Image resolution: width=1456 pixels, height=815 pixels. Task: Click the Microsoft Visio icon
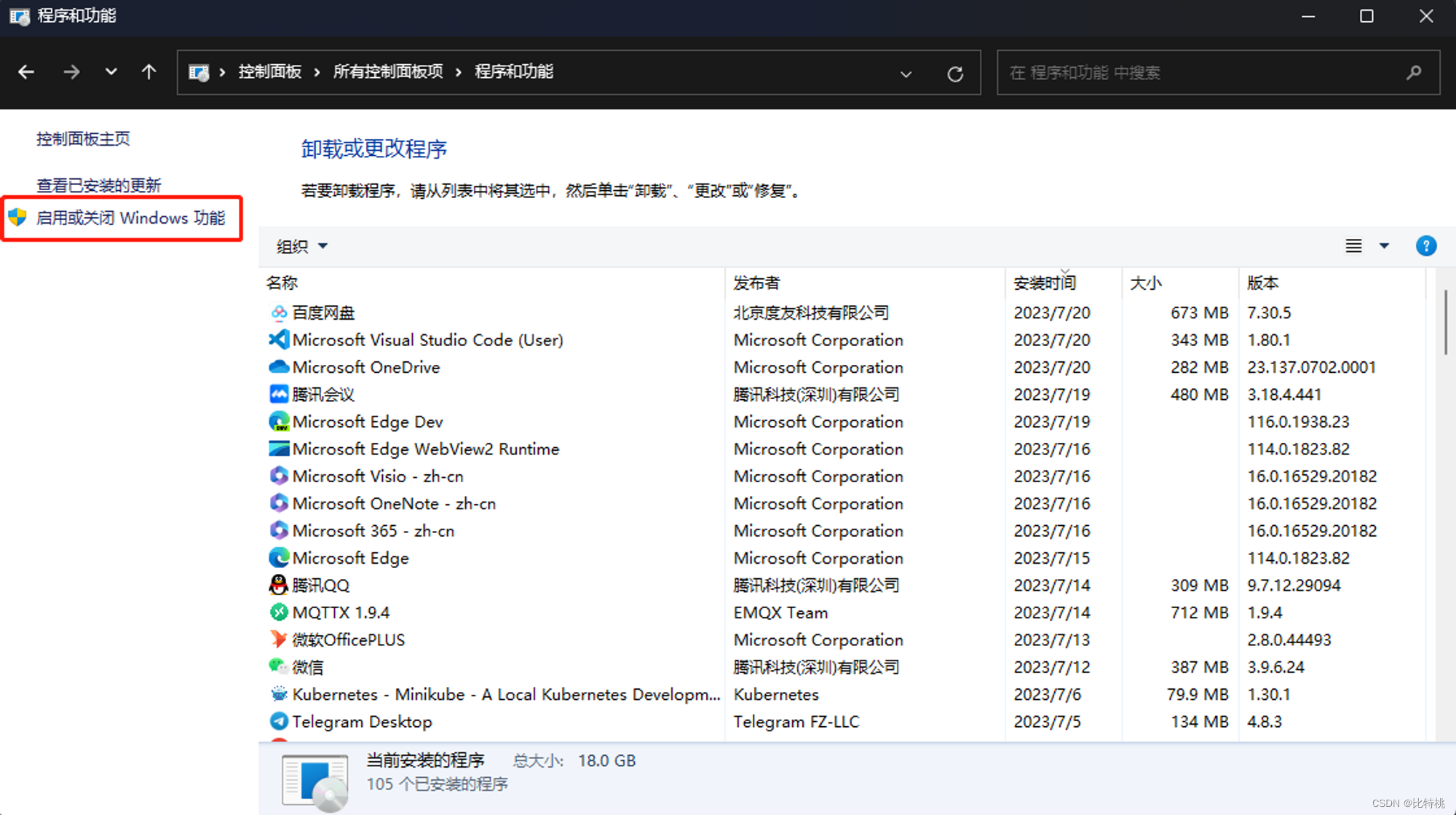click(x=279, y=476)
